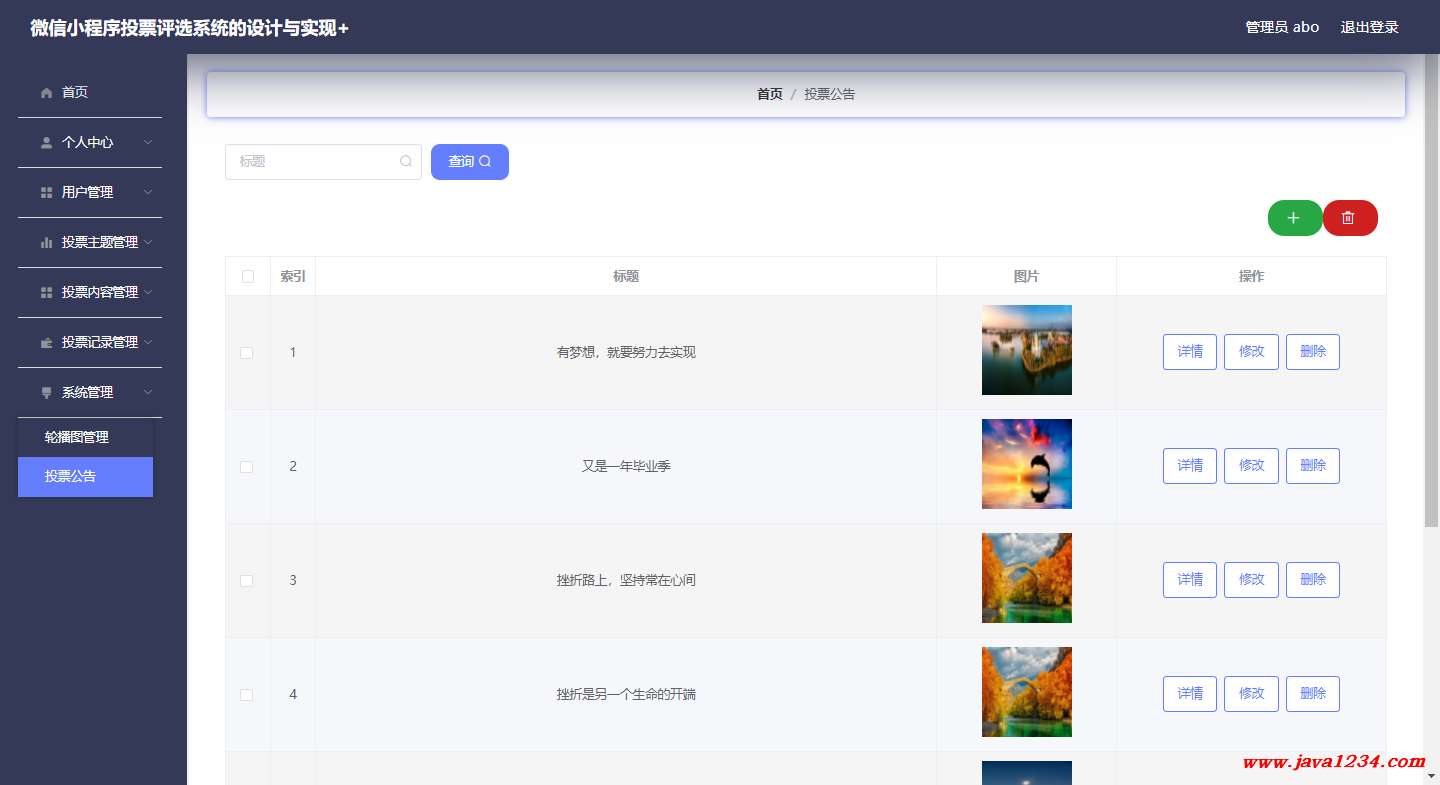Click the title 又是一年毕业季
The image size is (1440, 785).
tap(626, 467)
